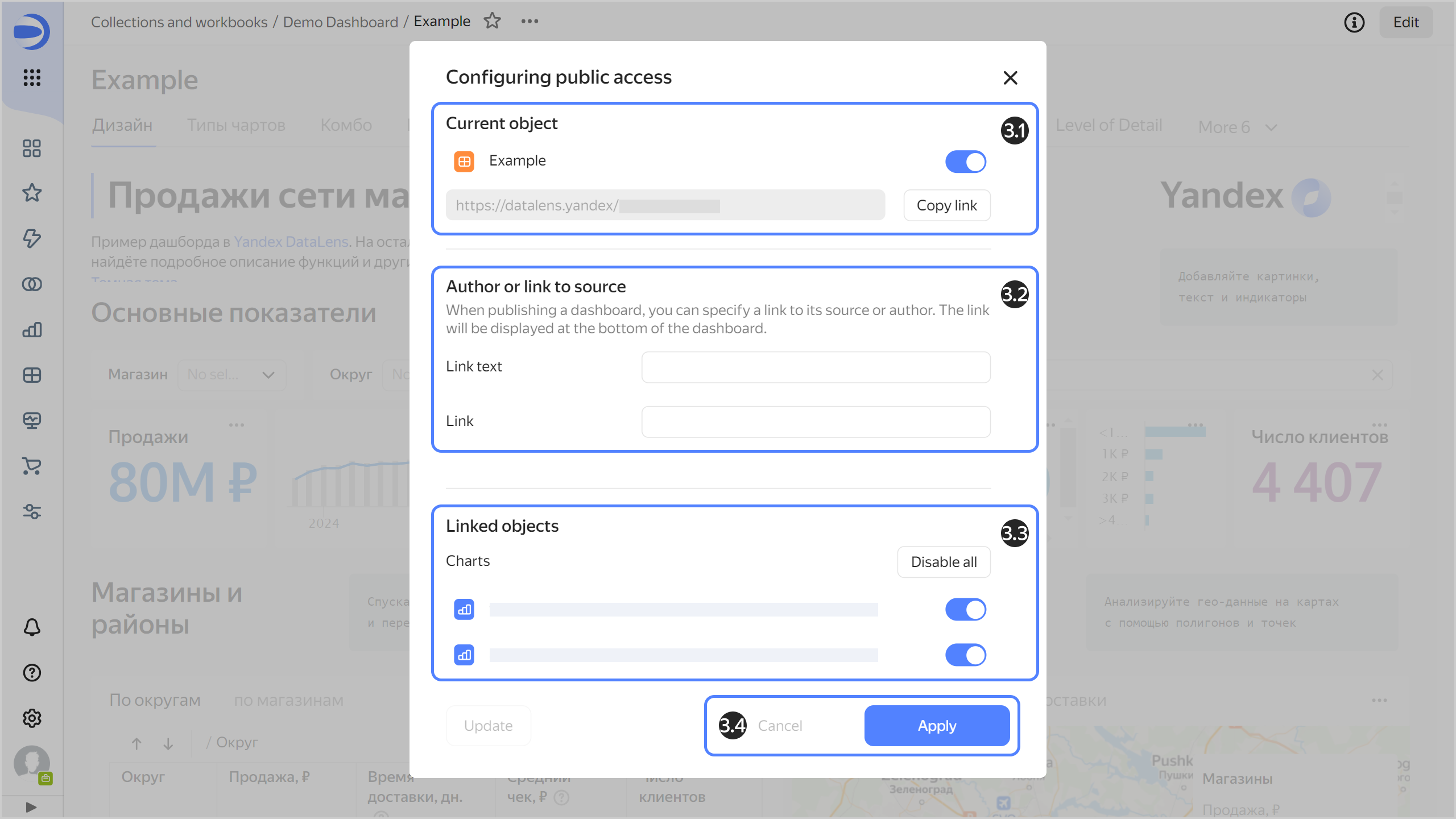The width and height of the screenshot is (1456, 819).
Task: Toggle first linked chart public access
Action: point(965,609)
